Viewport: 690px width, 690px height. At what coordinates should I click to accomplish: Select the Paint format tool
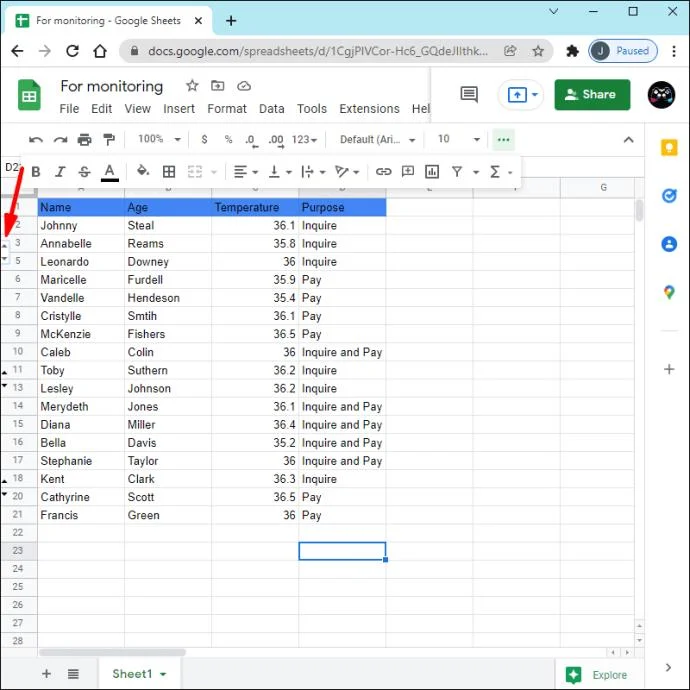109,140
